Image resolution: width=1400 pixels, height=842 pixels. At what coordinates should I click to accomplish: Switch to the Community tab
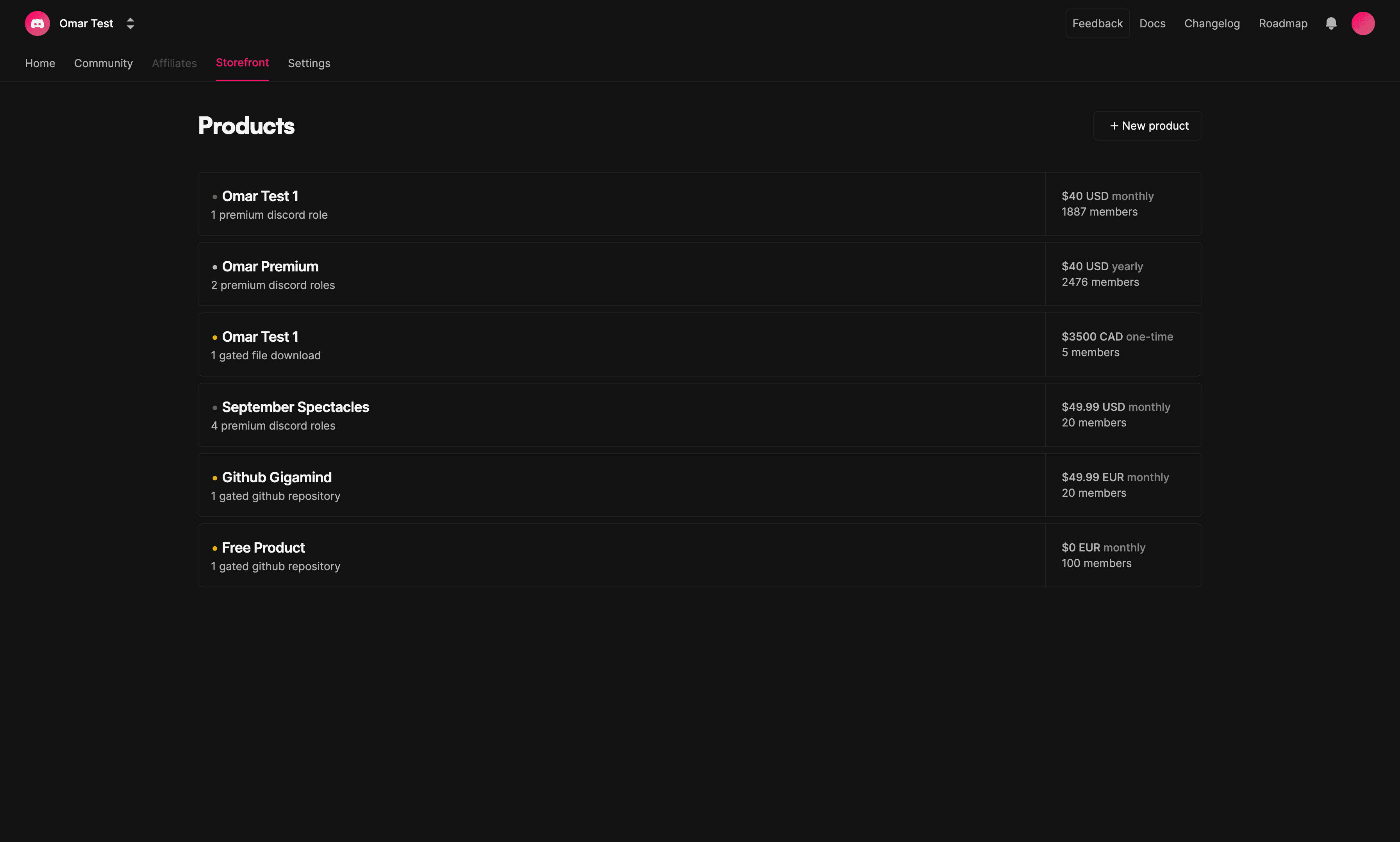103,63
